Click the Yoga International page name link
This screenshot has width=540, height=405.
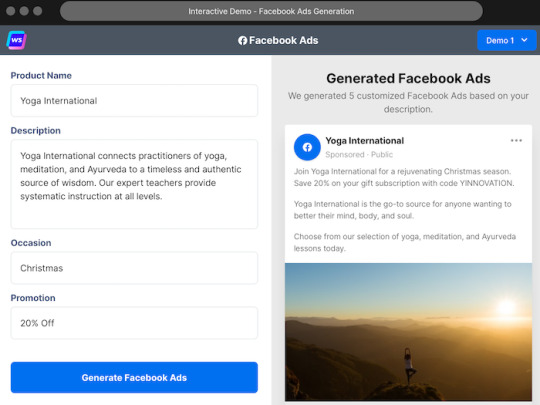point(365,141)
